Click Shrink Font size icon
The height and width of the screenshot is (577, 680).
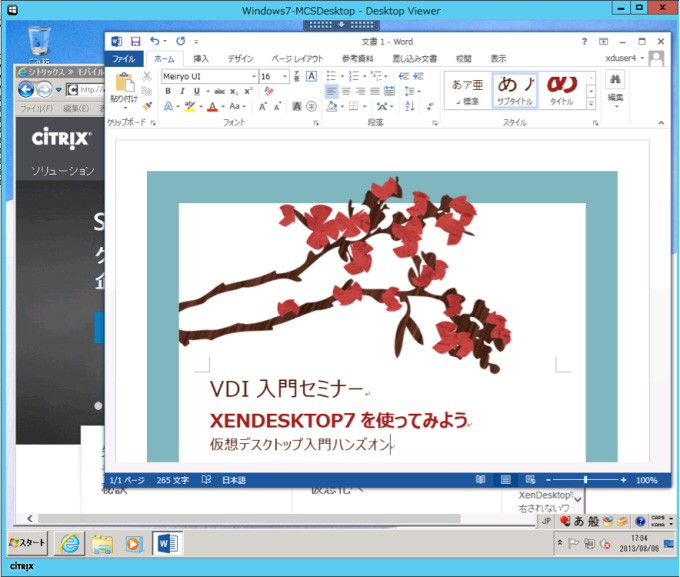pyautogui.click(x=277, y=106)
